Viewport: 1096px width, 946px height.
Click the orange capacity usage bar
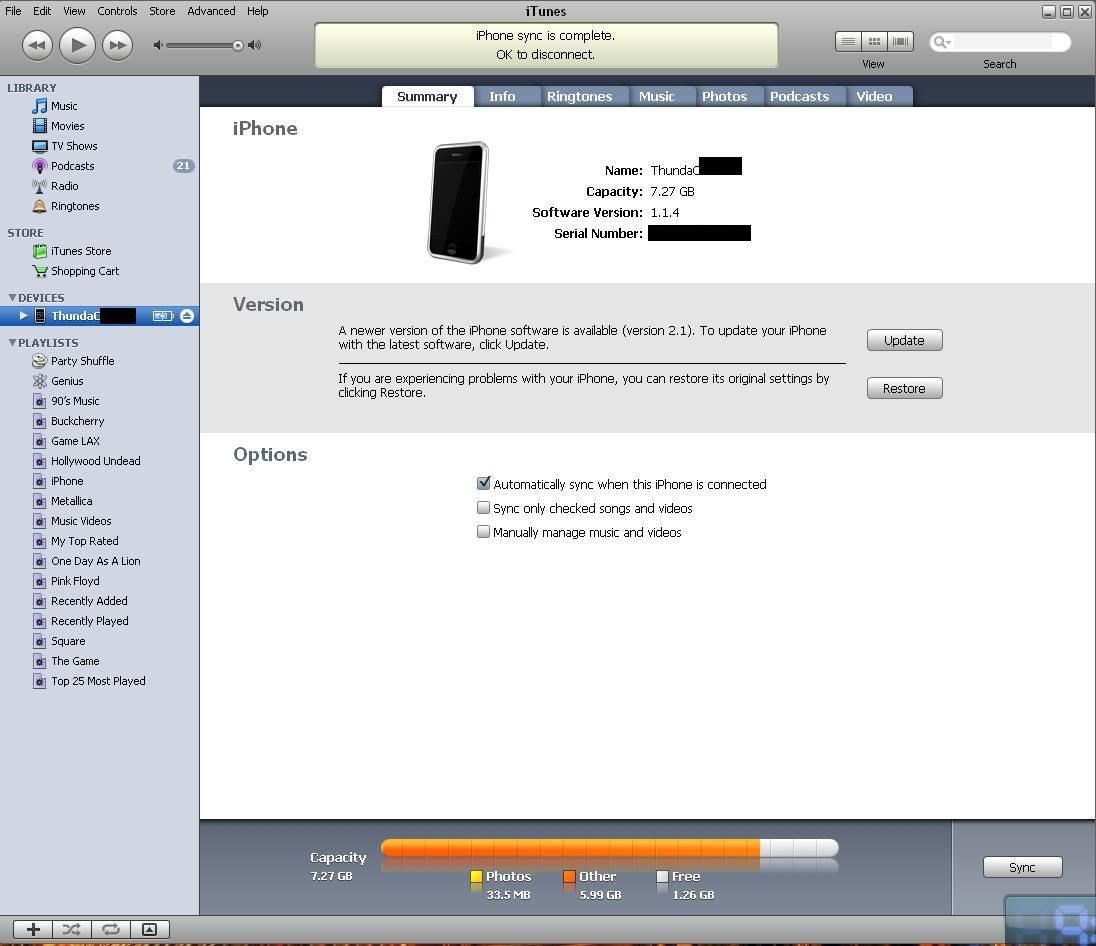coord(570,848)
